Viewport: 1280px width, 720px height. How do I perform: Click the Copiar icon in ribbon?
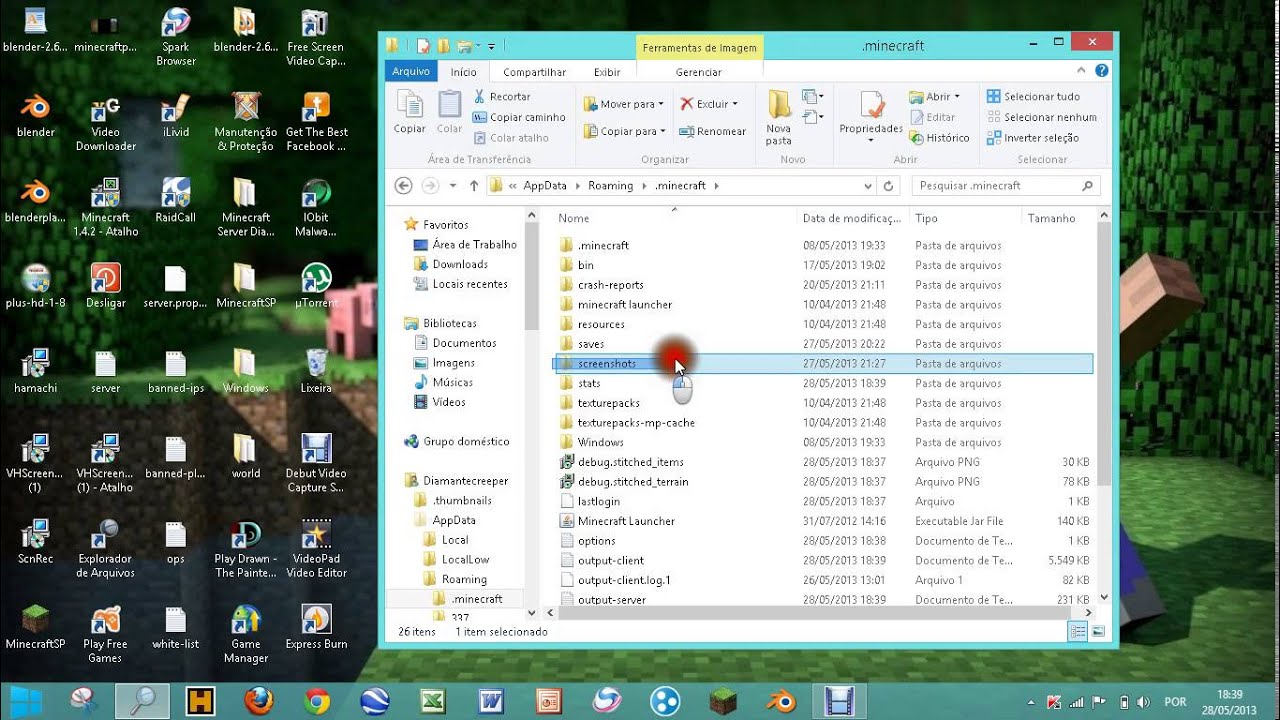point(410,111)
